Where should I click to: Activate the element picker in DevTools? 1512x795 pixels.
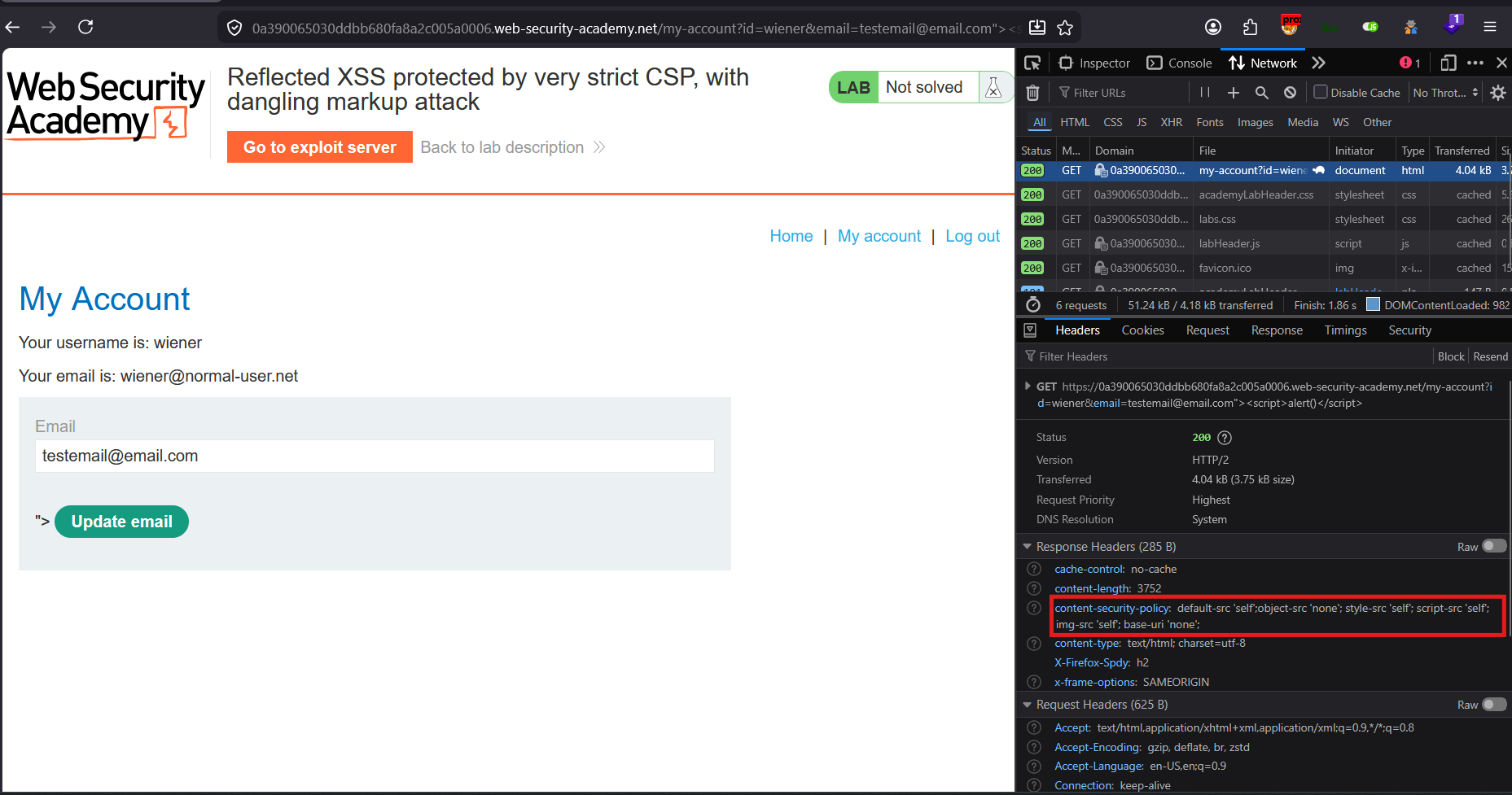pyautogui.click(x=1032, y=63)
